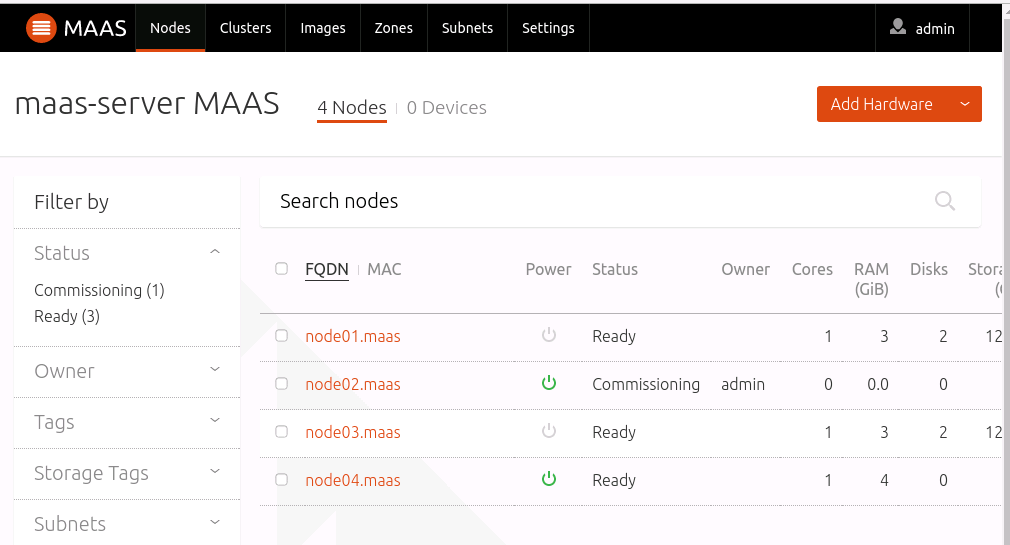Viewport: 1010px width, 545px height.
Task: Filter by Ready (3) status
Action: 67,316
